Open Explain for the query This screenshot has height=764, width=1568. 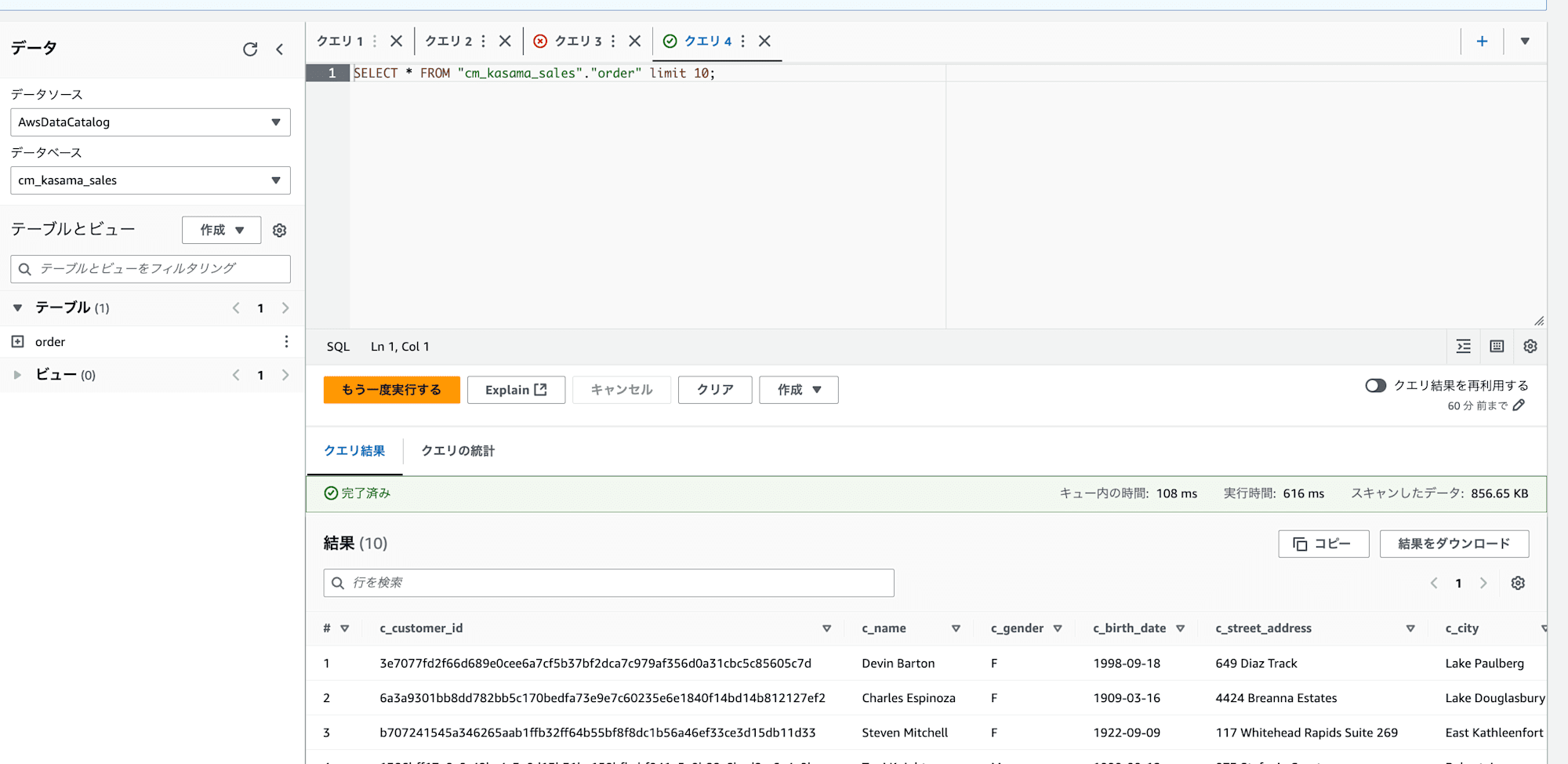tap(516, 390)
